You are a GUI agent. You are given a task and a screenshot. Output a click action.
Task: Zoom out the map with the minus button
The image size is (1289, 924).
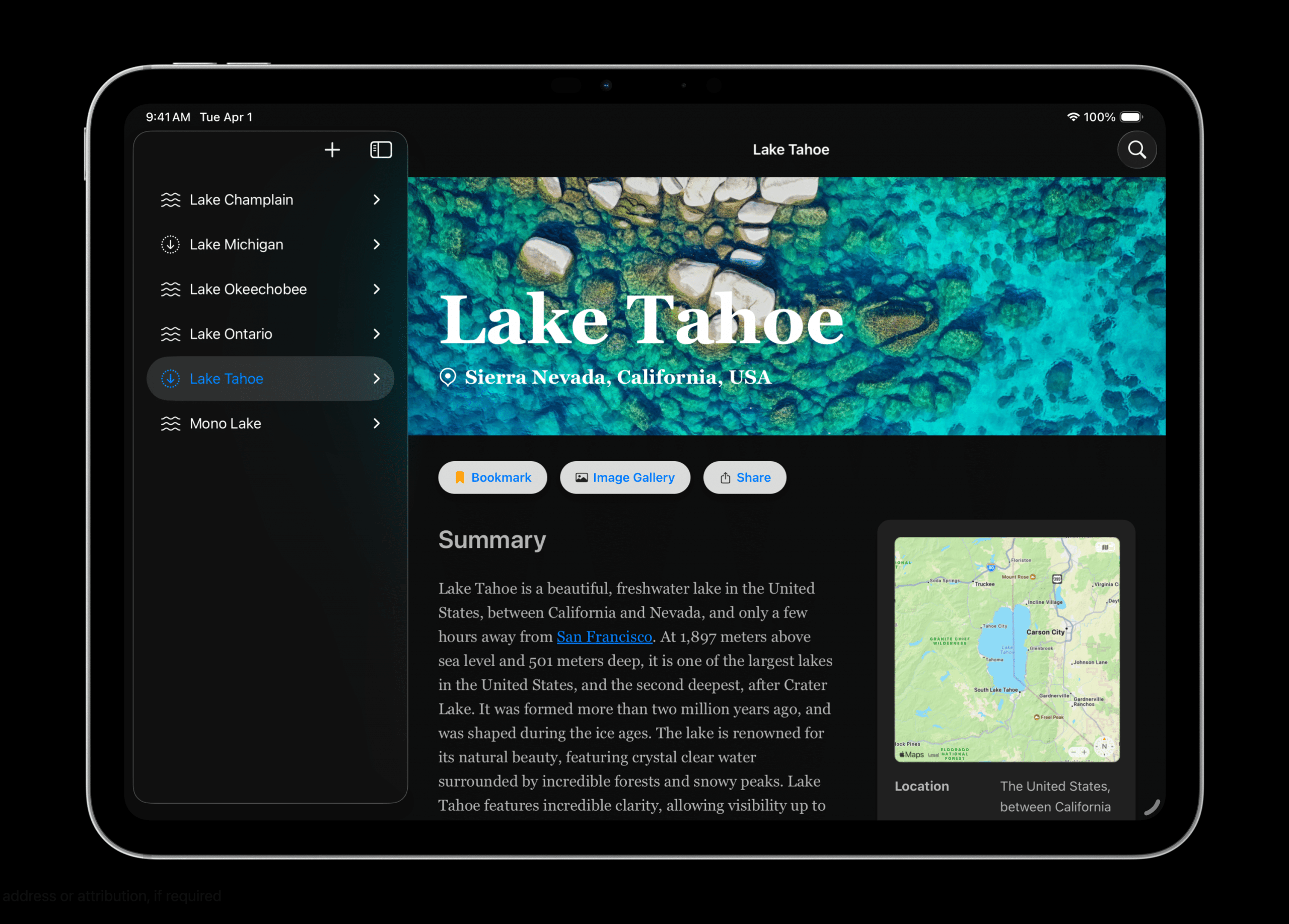pyautogui.click(x=1073, y=752)
